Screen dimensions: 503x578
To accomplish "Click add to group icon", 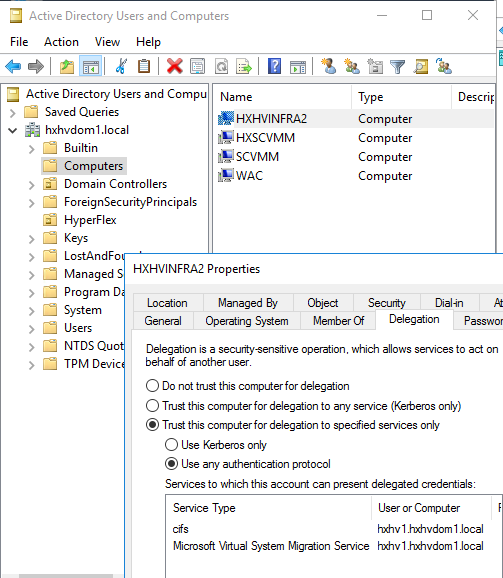I will coord(444,66).
